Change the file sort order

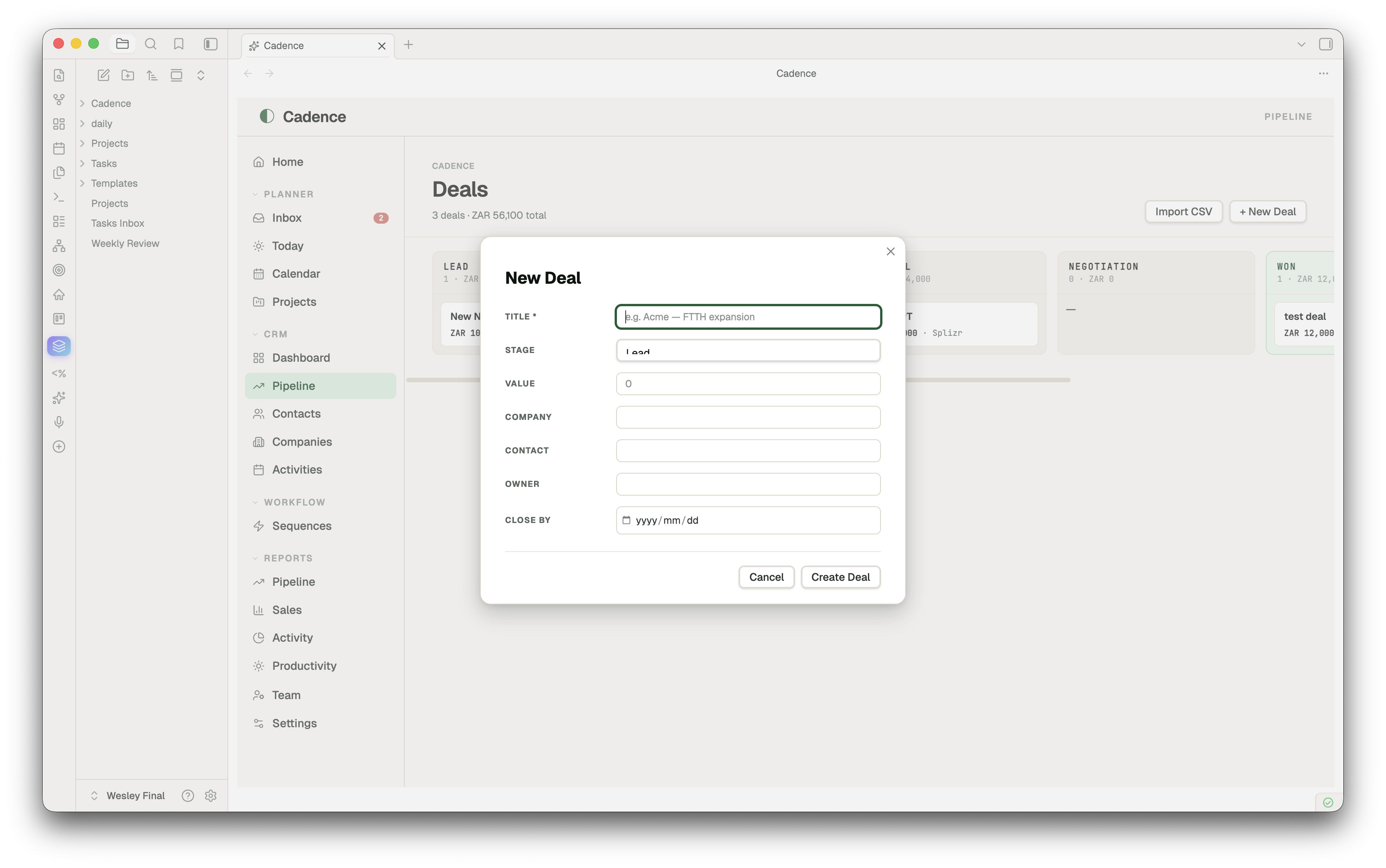[x=151, y=75]
